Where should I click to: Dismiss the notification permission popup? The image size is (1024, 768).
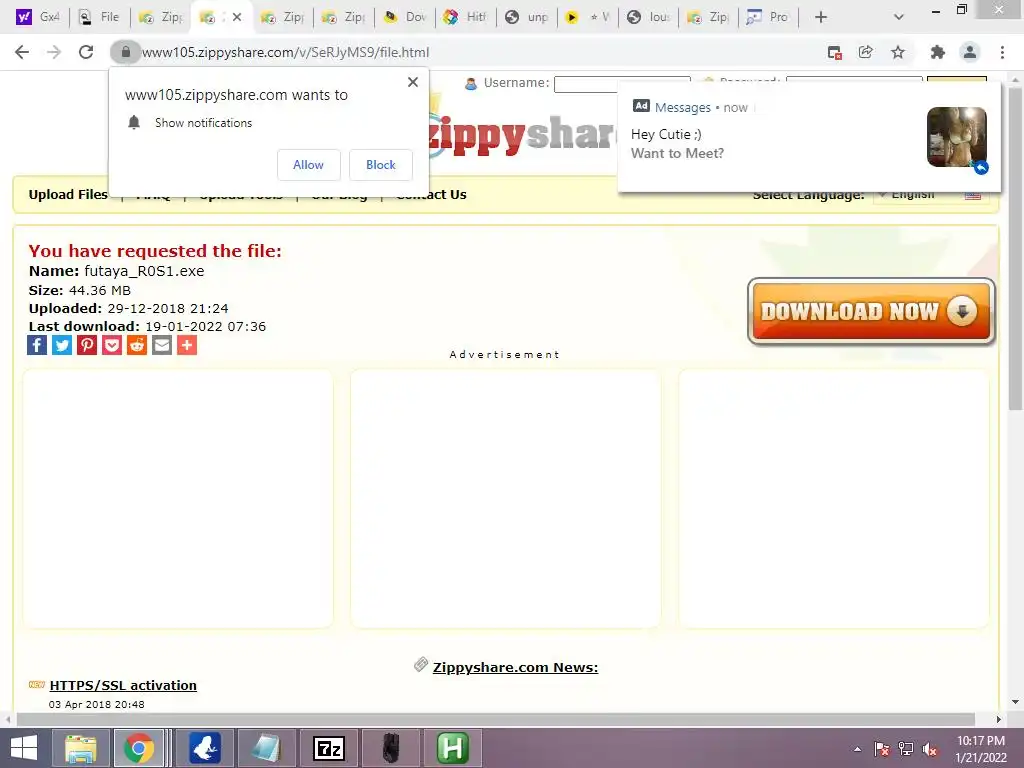(413, 82)
